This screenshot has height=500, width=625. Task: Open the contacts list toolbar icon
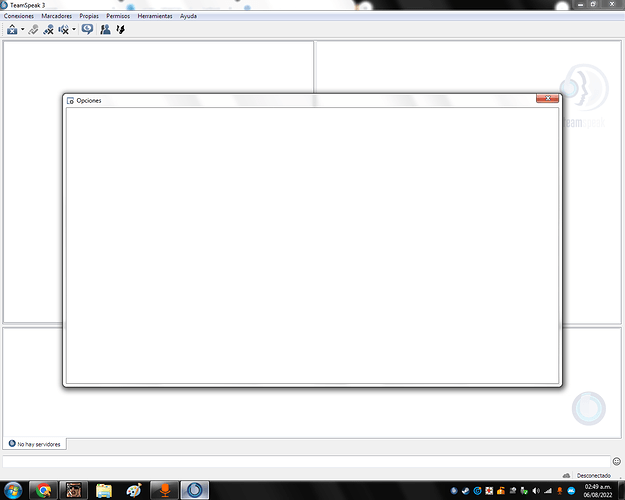pos(105,30)
